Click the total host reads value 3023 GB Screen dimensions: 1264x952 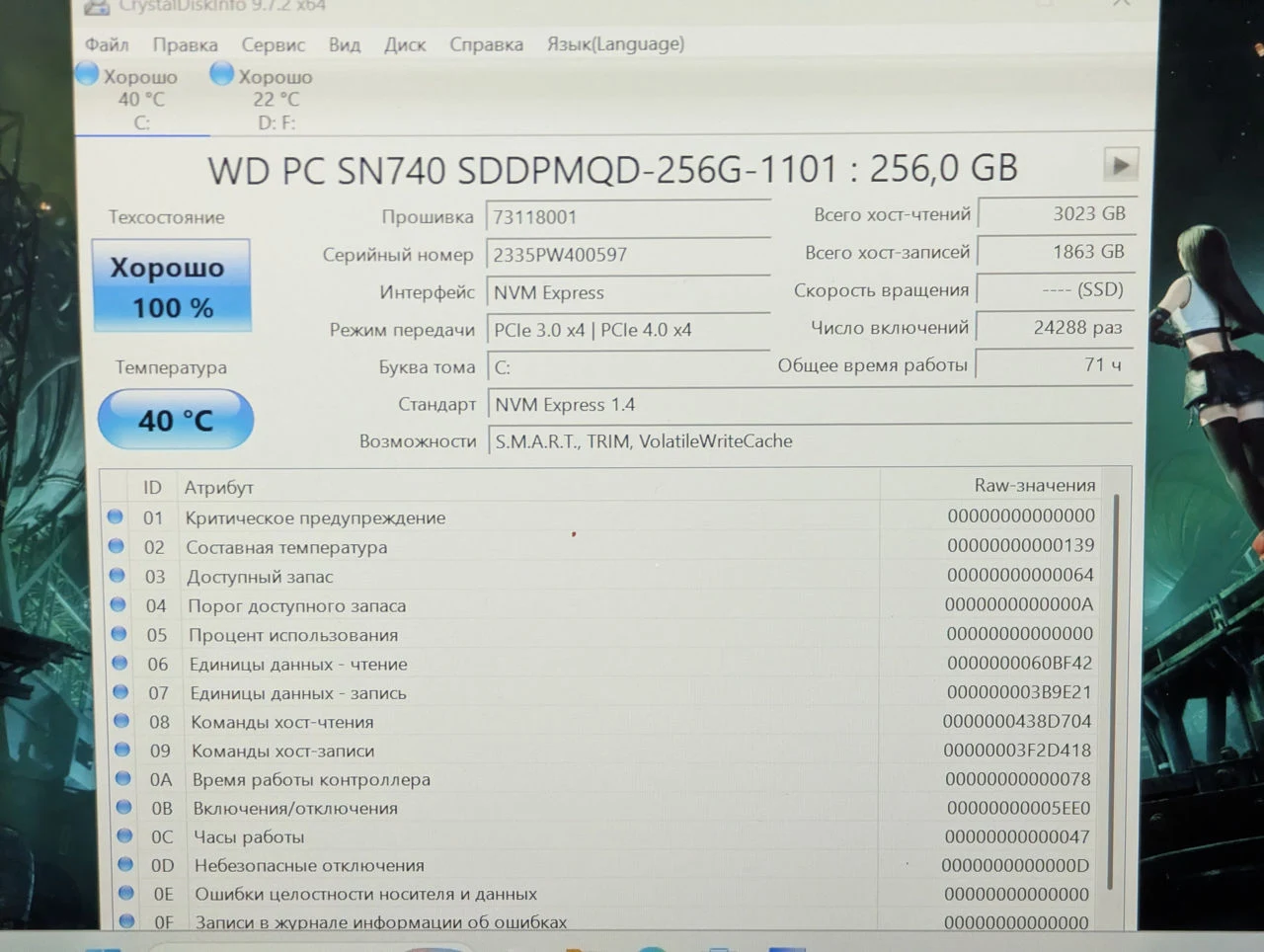pos(1056,213)
